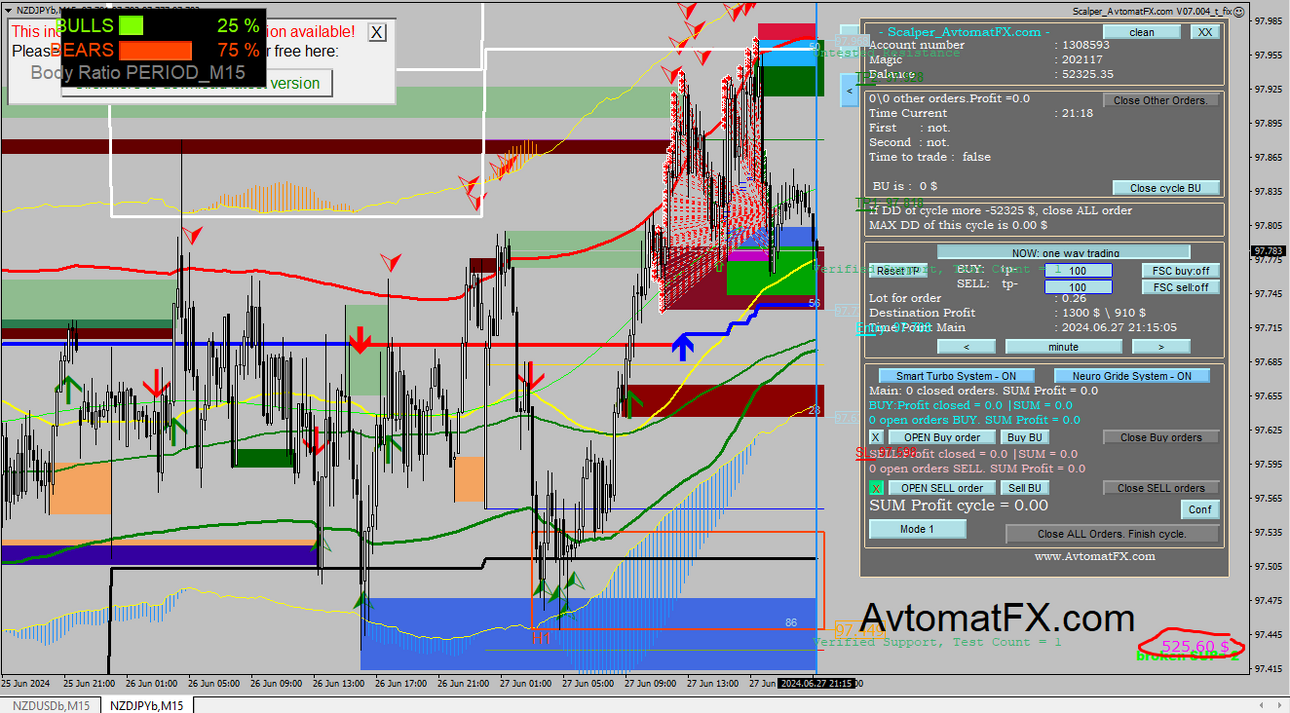Click the BUY tp value field
1290x713 pixels.
coord(1078,271)
